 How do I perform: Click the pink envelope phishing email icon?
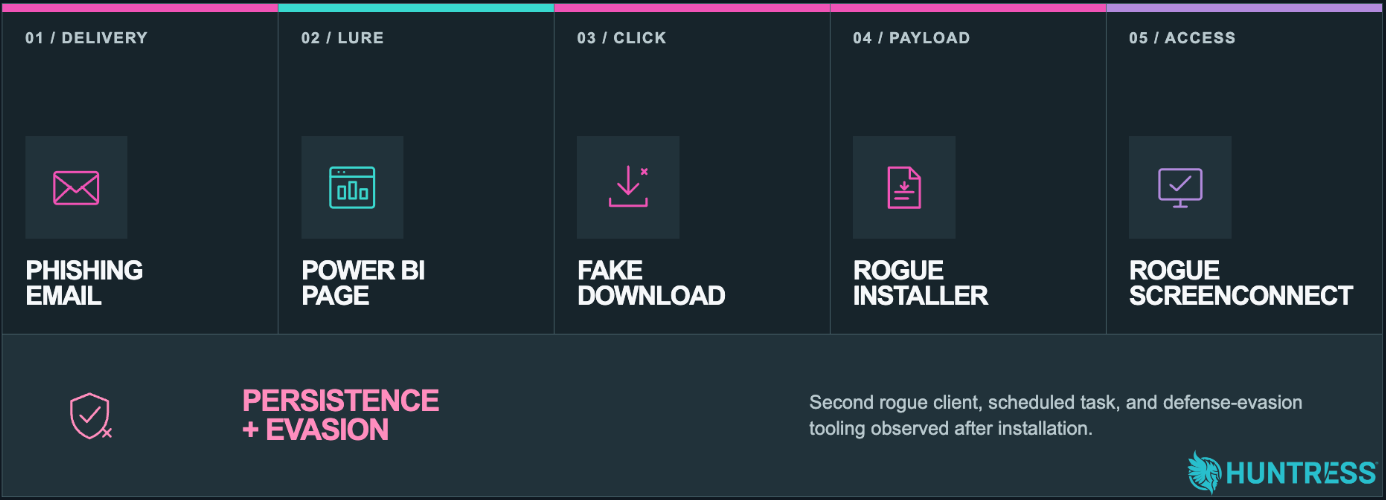click(x=76, y=188)
